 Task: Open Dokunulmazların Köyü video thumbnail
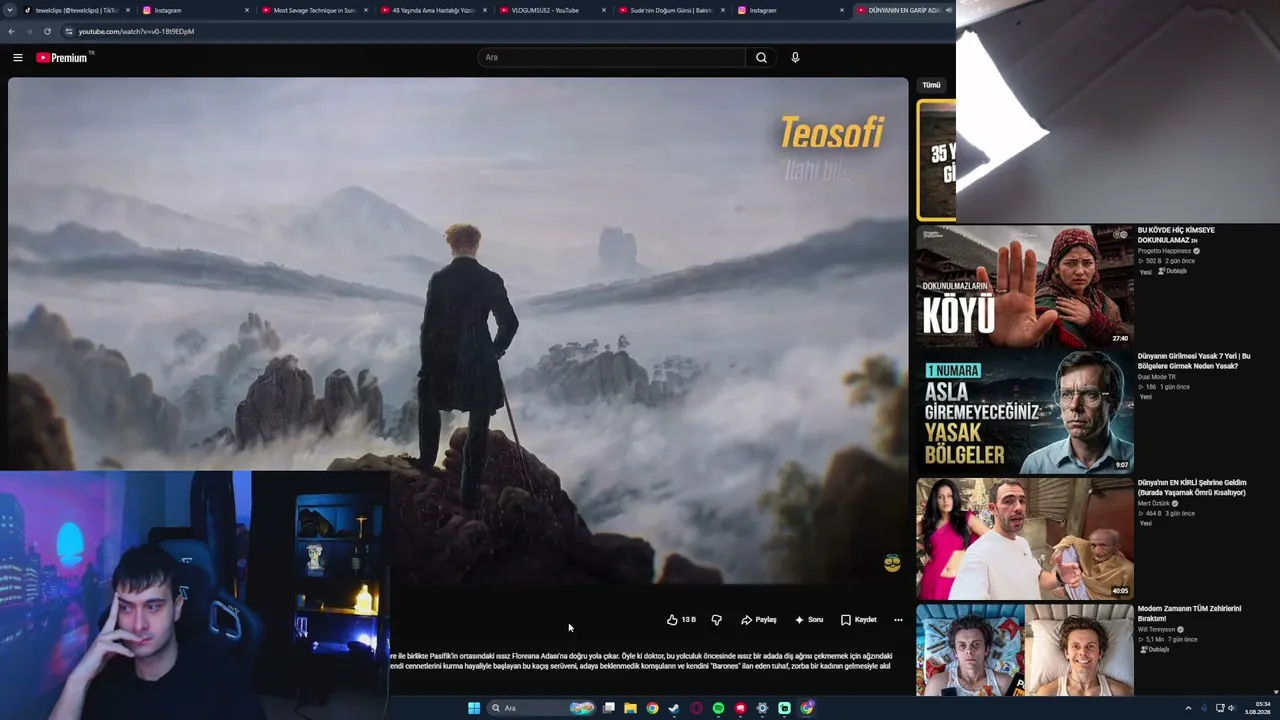(x=1025, y=285)
